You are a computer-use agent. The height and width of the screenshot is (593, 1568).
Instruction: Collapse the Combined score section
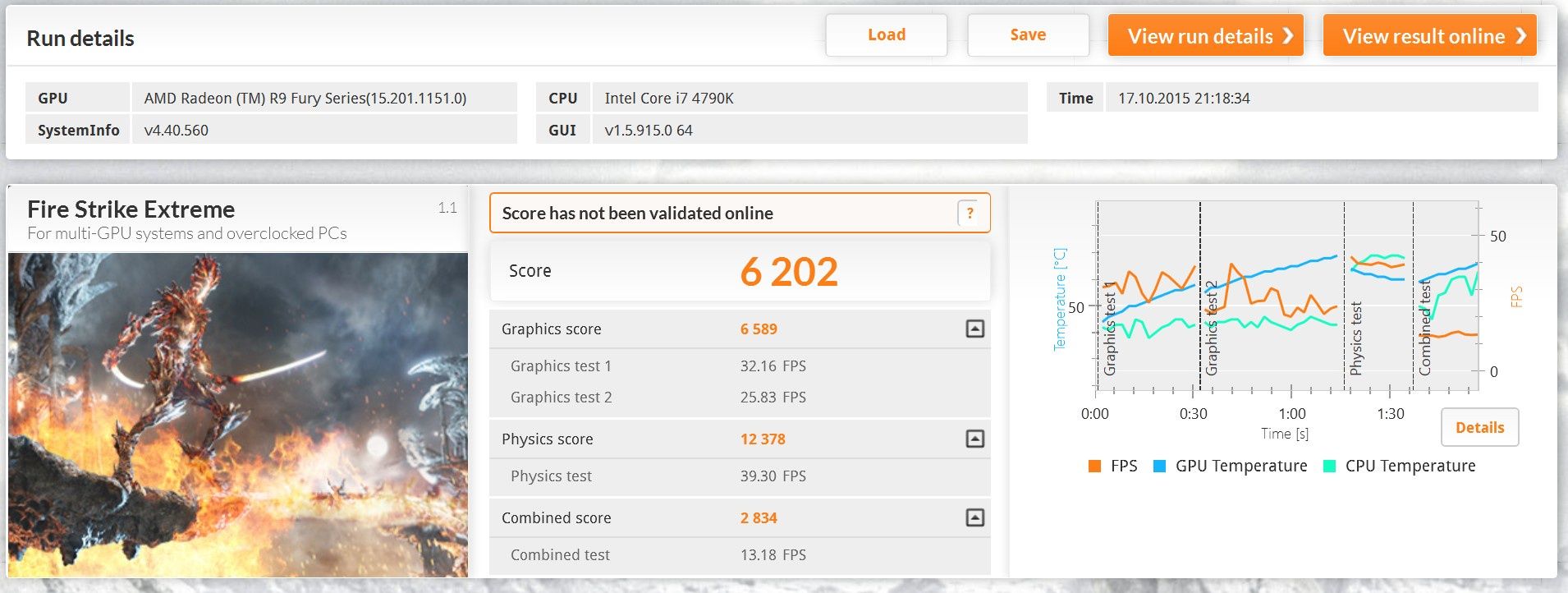(974, 517)
